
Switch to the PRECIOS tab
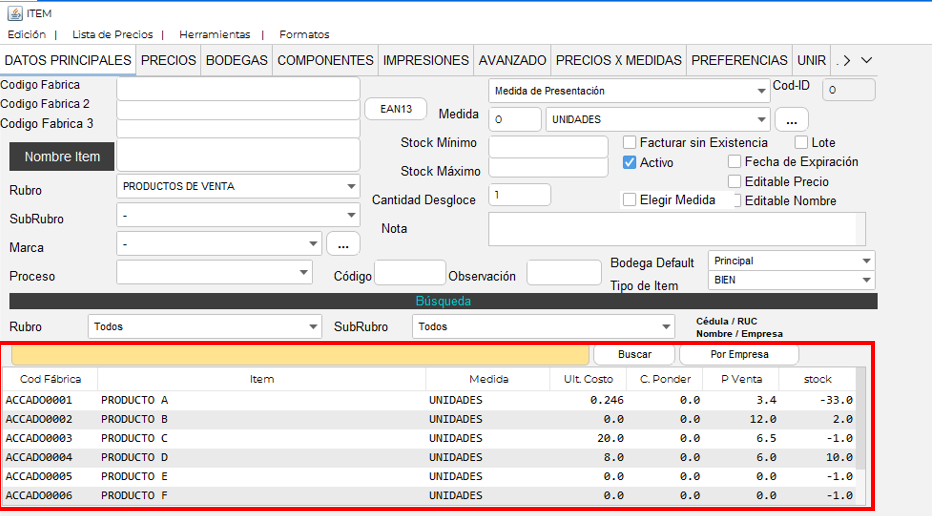pyautogui.click(x=168, y=60)
